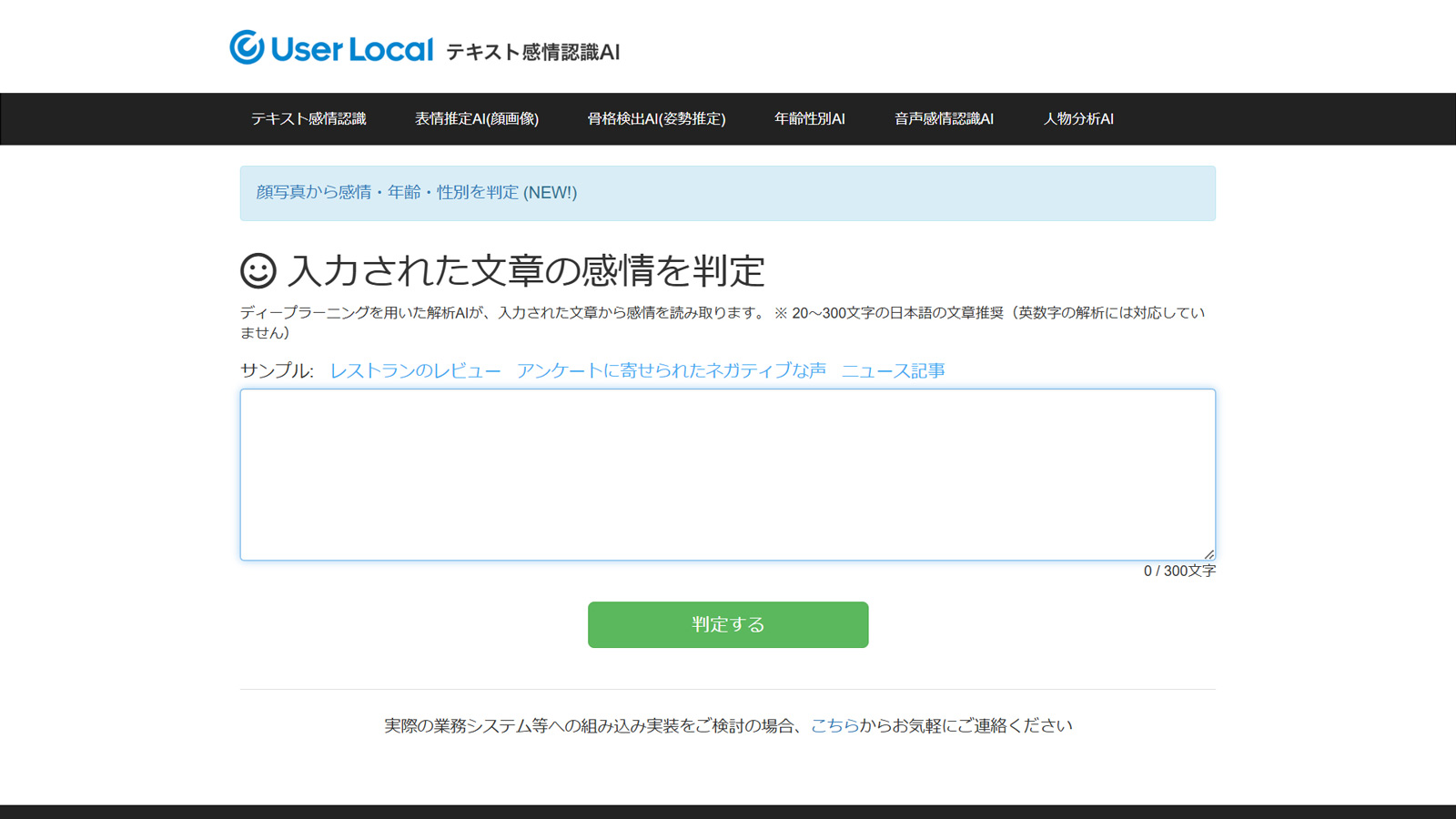1456x819 pixels.
Task: Open 骨格検出AI(姿勢推定) nav item
Action: tap(656, 119)
